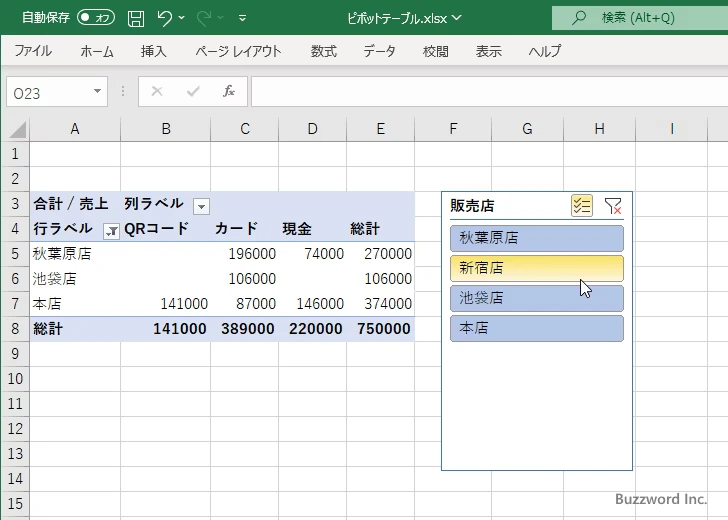Click the formula bar Cancel (X) icon

[157, 91]
